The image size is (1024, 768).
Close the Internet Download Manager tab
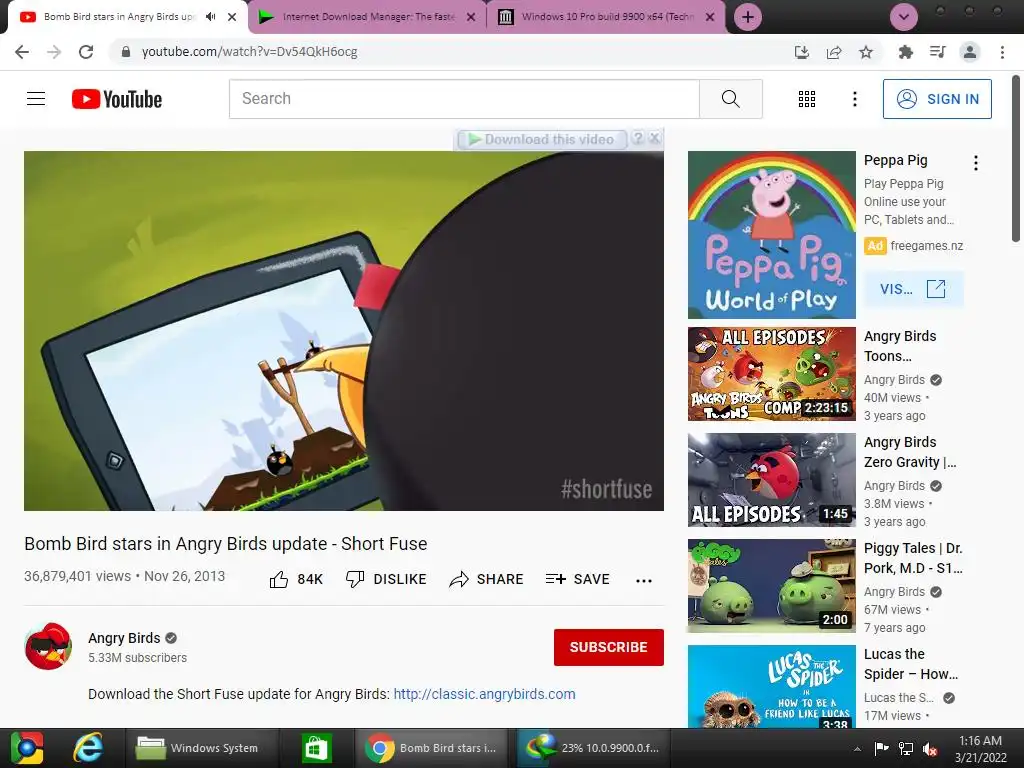pos(471,17)
